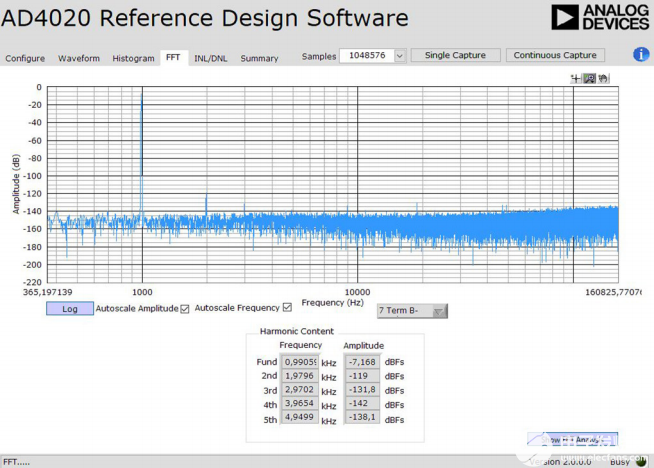
Task: Open the INL/DNL tab
Action: [x=210, y=58]
